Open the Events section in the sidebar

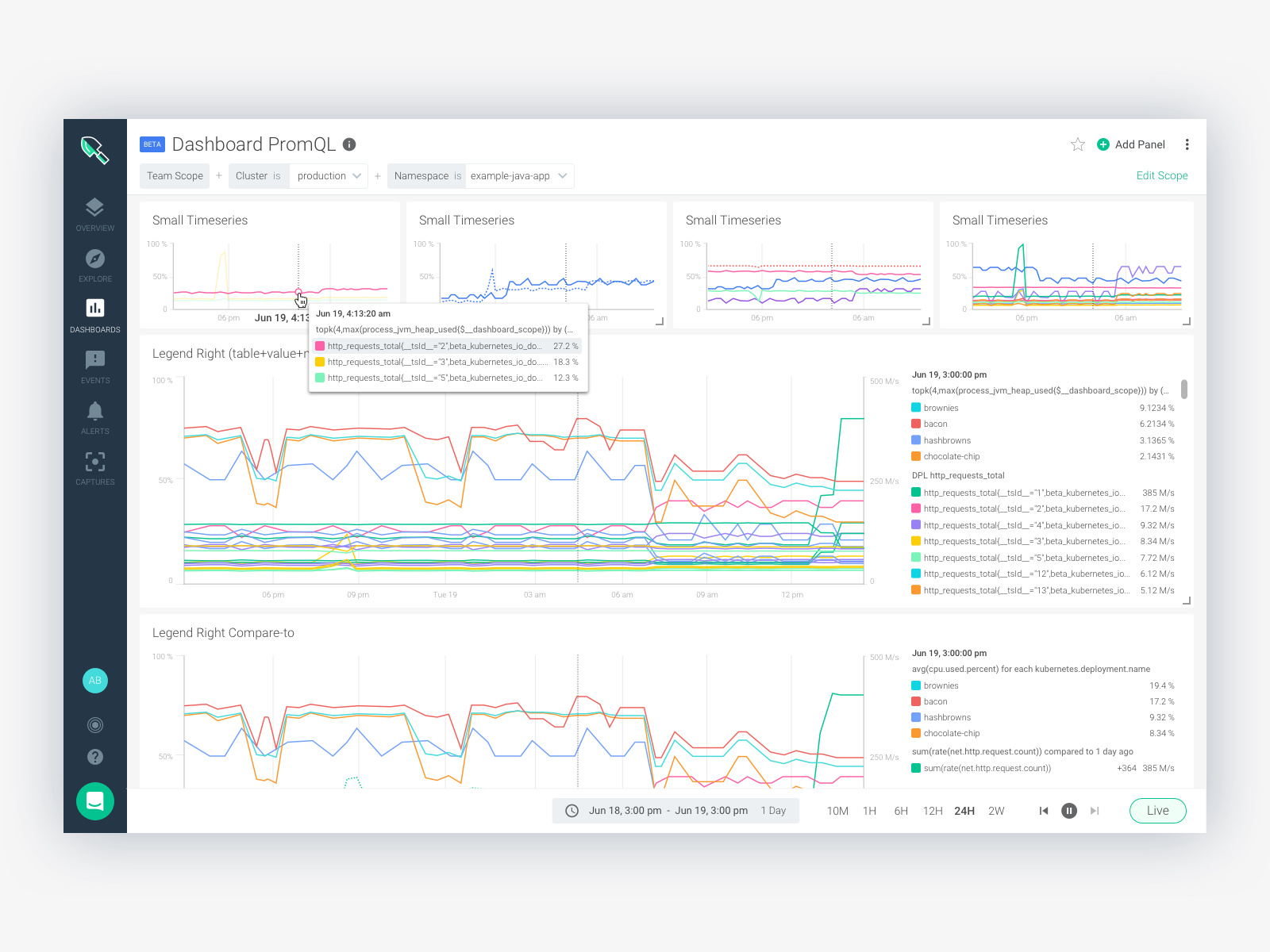94,365
